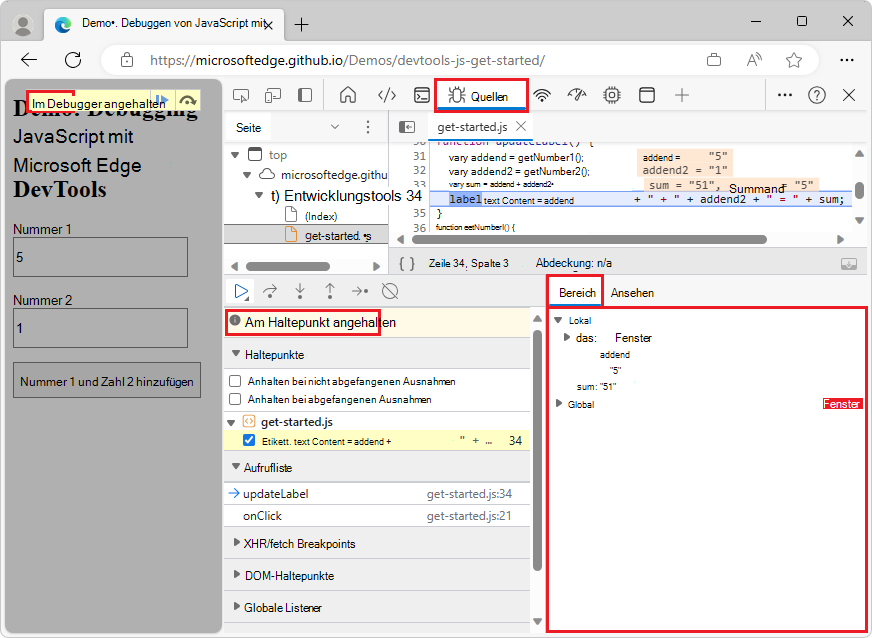Select the Bereich tab
Viewport: 872px width, 638px height.
(577, 293)
